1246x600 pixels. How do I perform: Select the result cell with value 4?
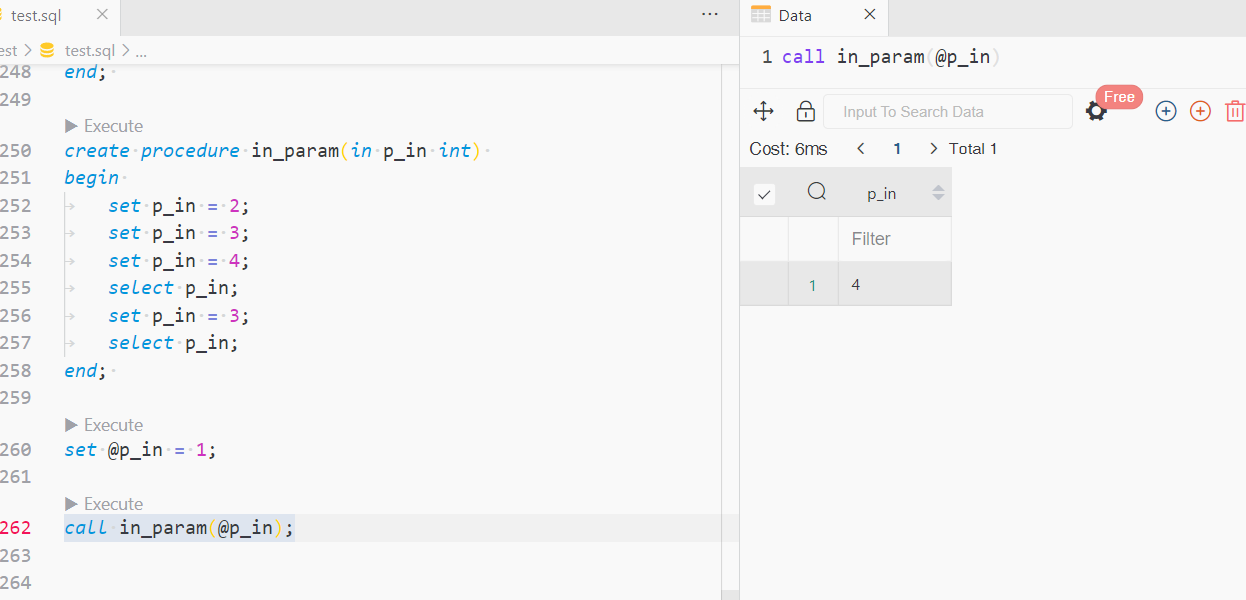pos(895,285)
